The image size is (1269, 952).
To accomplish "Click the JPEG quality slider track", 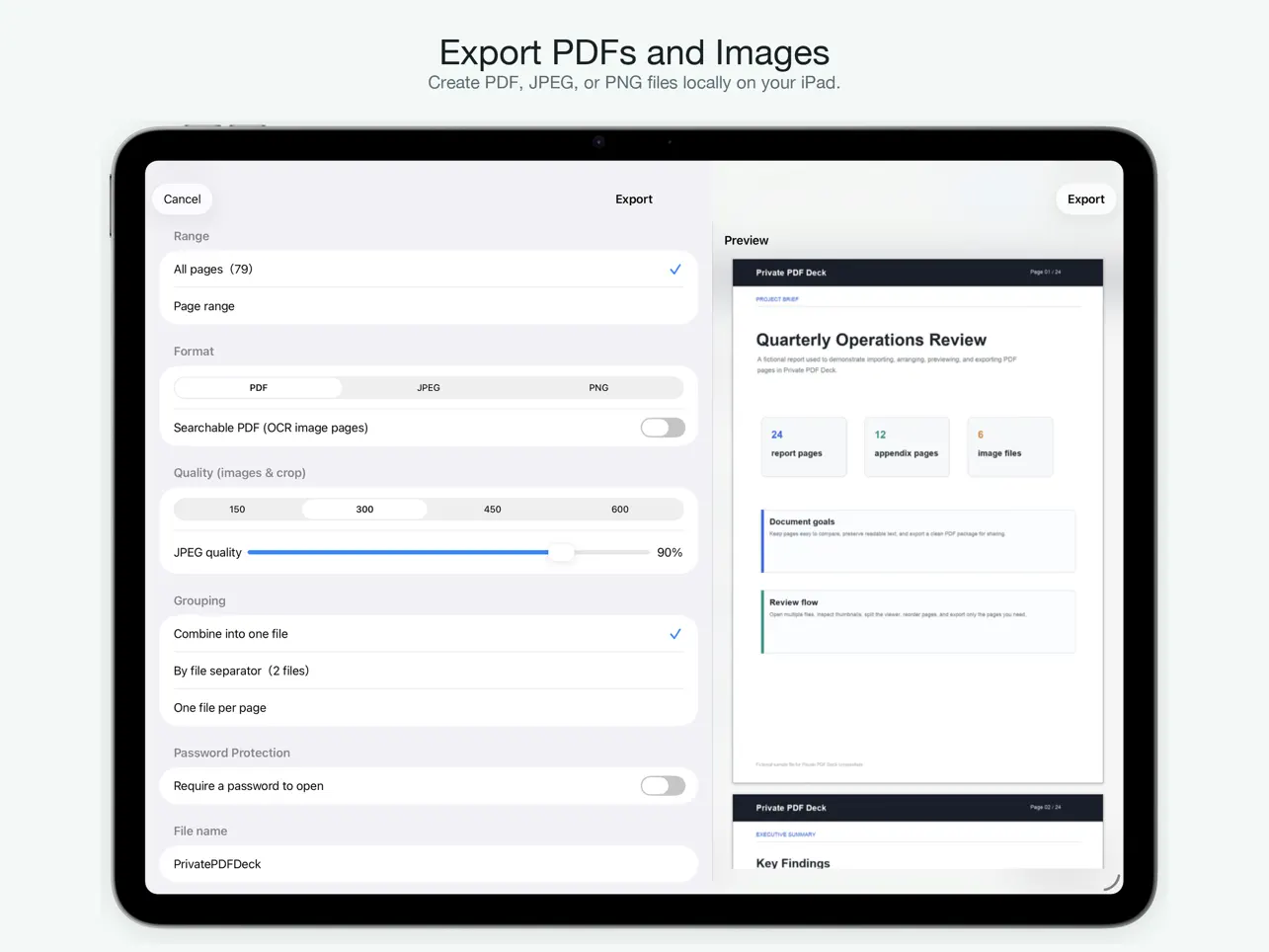I will (x=448, y=552).
